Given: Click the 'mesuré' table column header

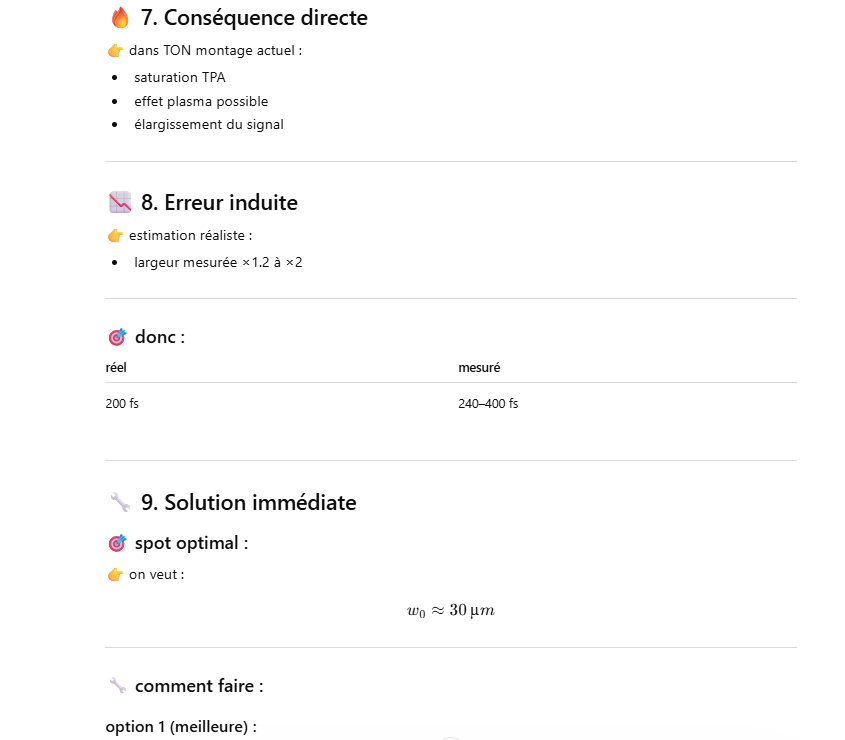Looking at the screenshot, I should coord(479,368).
